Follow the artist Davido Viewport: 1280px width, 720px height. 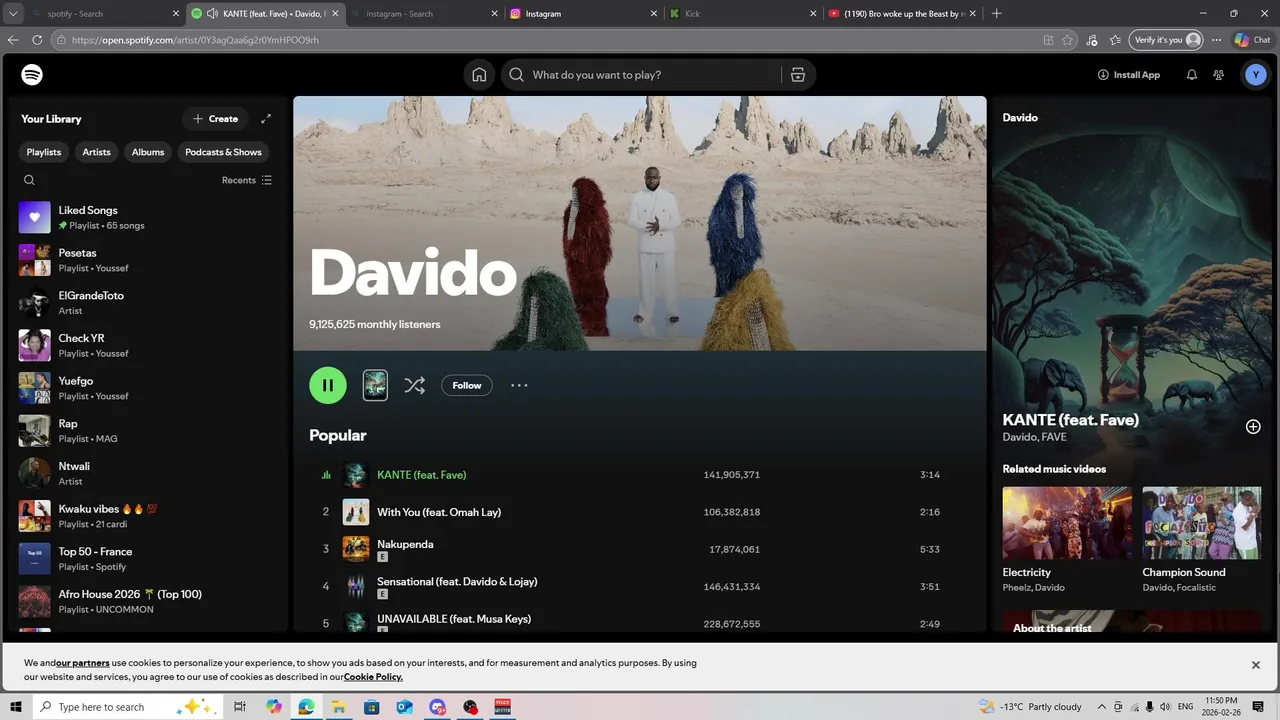[x=467, y=385]
